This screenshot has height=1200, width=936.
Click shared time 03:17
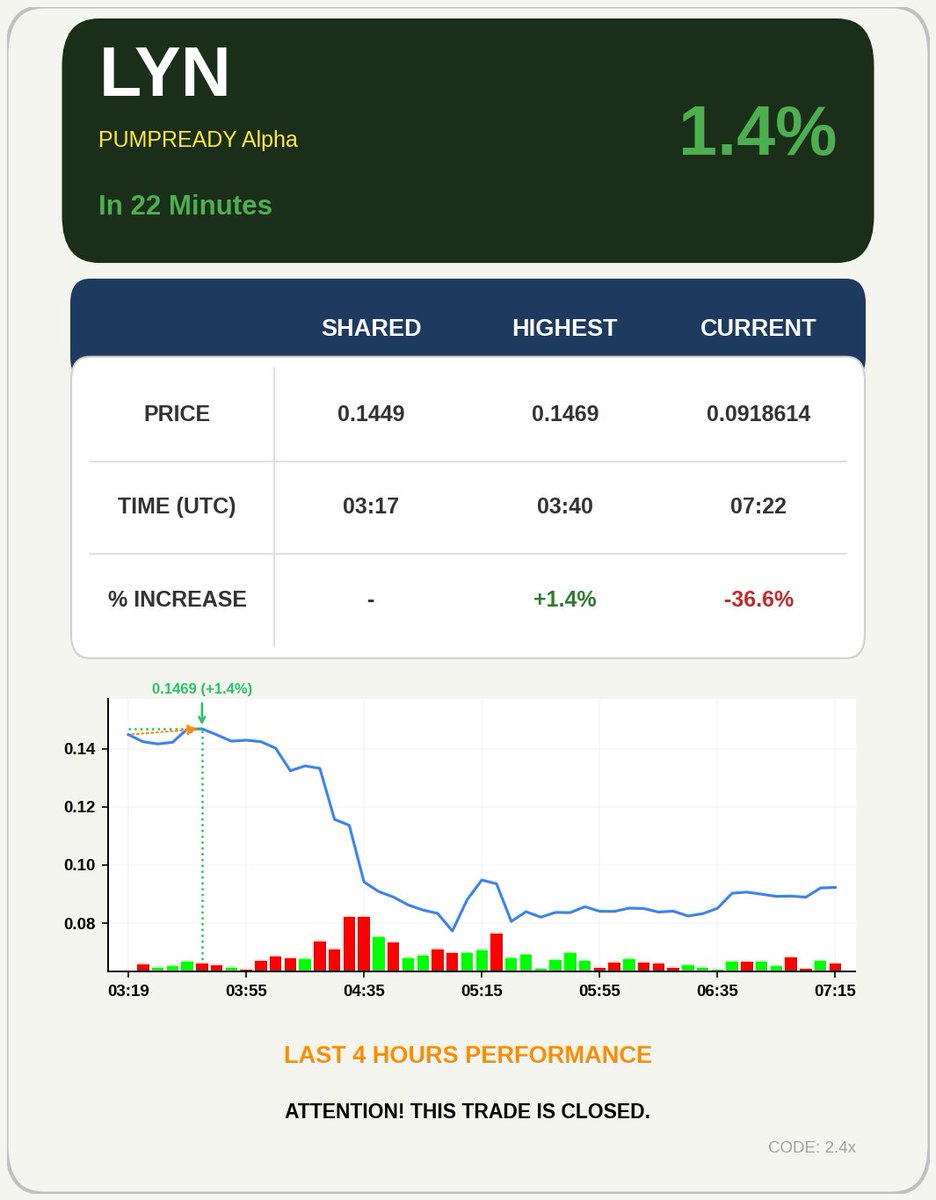click(371, 506)
